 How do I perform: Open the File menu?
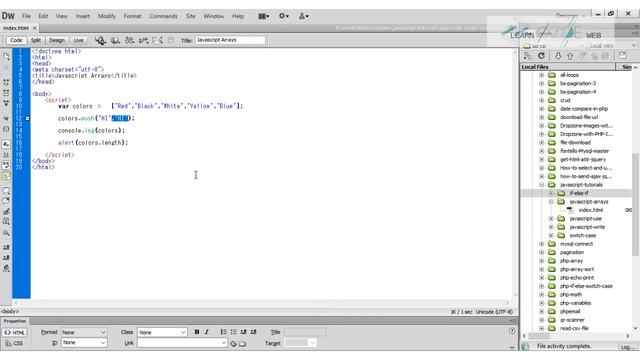[x=26, y=16]
